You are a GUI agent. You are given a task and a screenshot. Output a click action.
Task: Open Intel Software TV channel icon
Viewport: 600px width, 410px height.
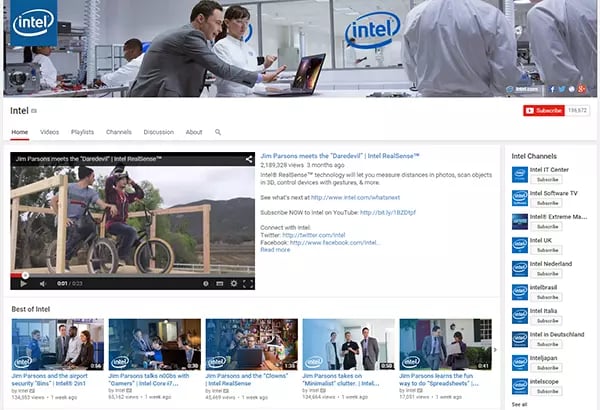(520, 198)
